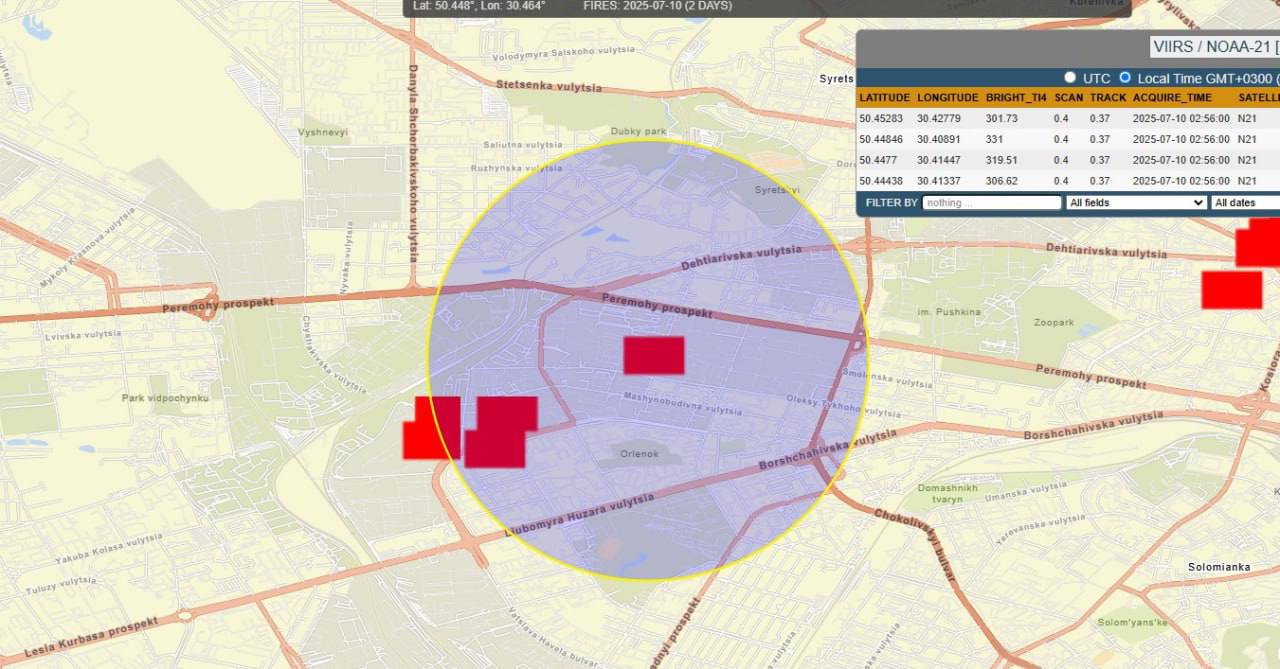The height and width of the screenshot is (669, 1280).
Task: Select latitude cell 50.45283
Action: [880, 118]
